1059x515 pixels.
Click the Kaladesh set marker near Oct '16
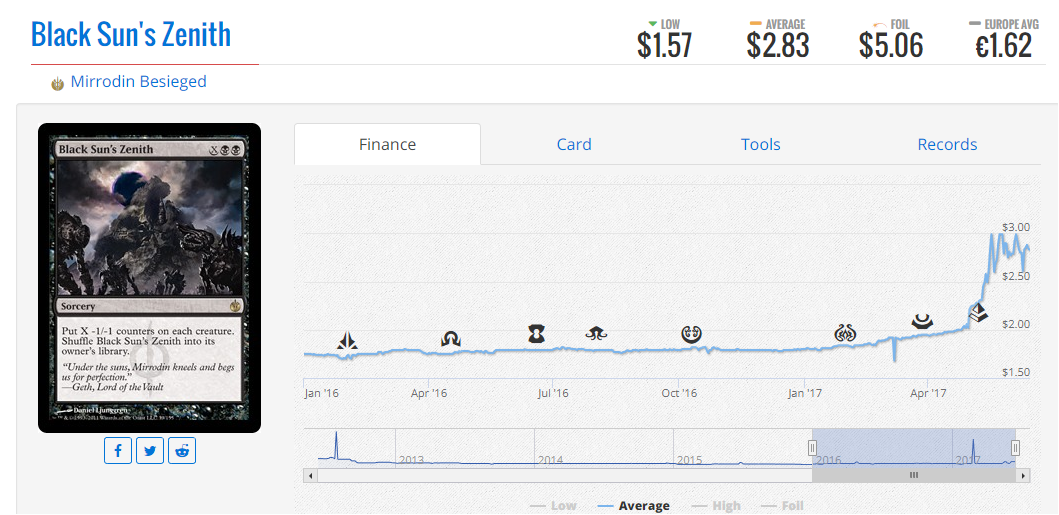pos(691,333)
